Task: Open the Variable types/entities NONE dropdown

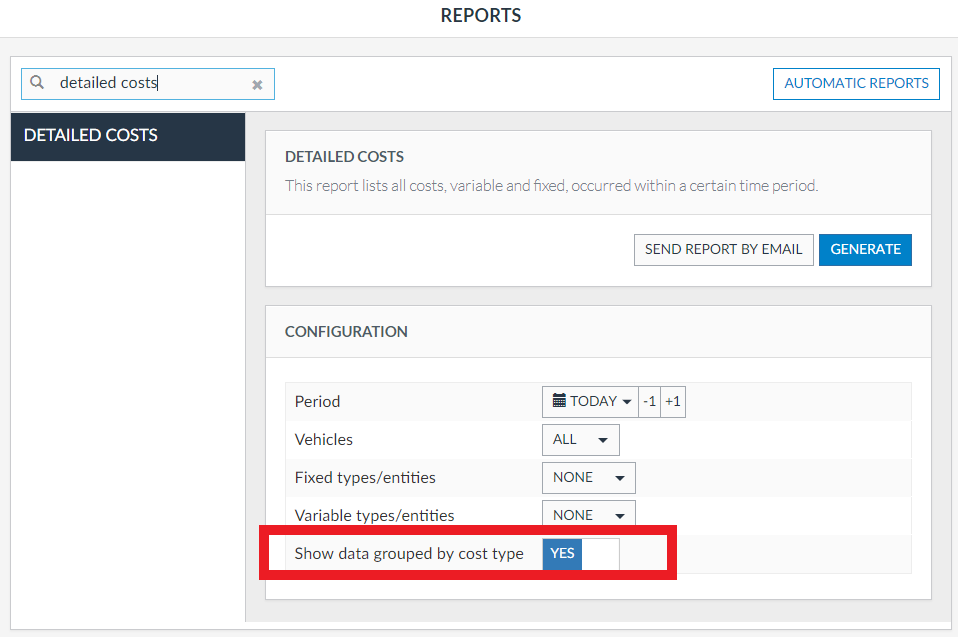Action: [588, 515]
